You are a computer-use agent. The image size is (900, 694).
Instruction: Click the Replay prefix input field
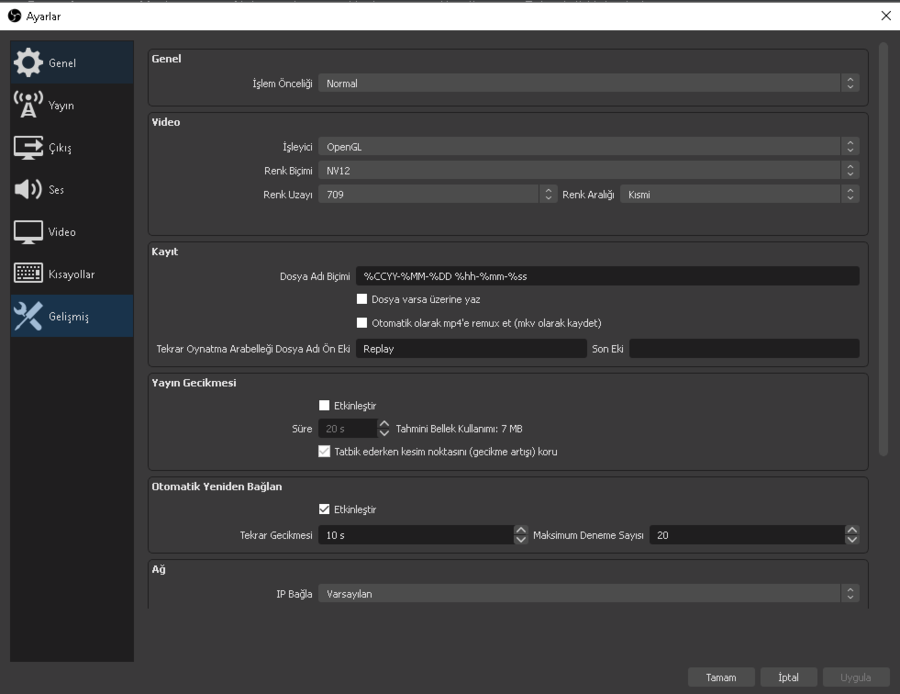471,348
